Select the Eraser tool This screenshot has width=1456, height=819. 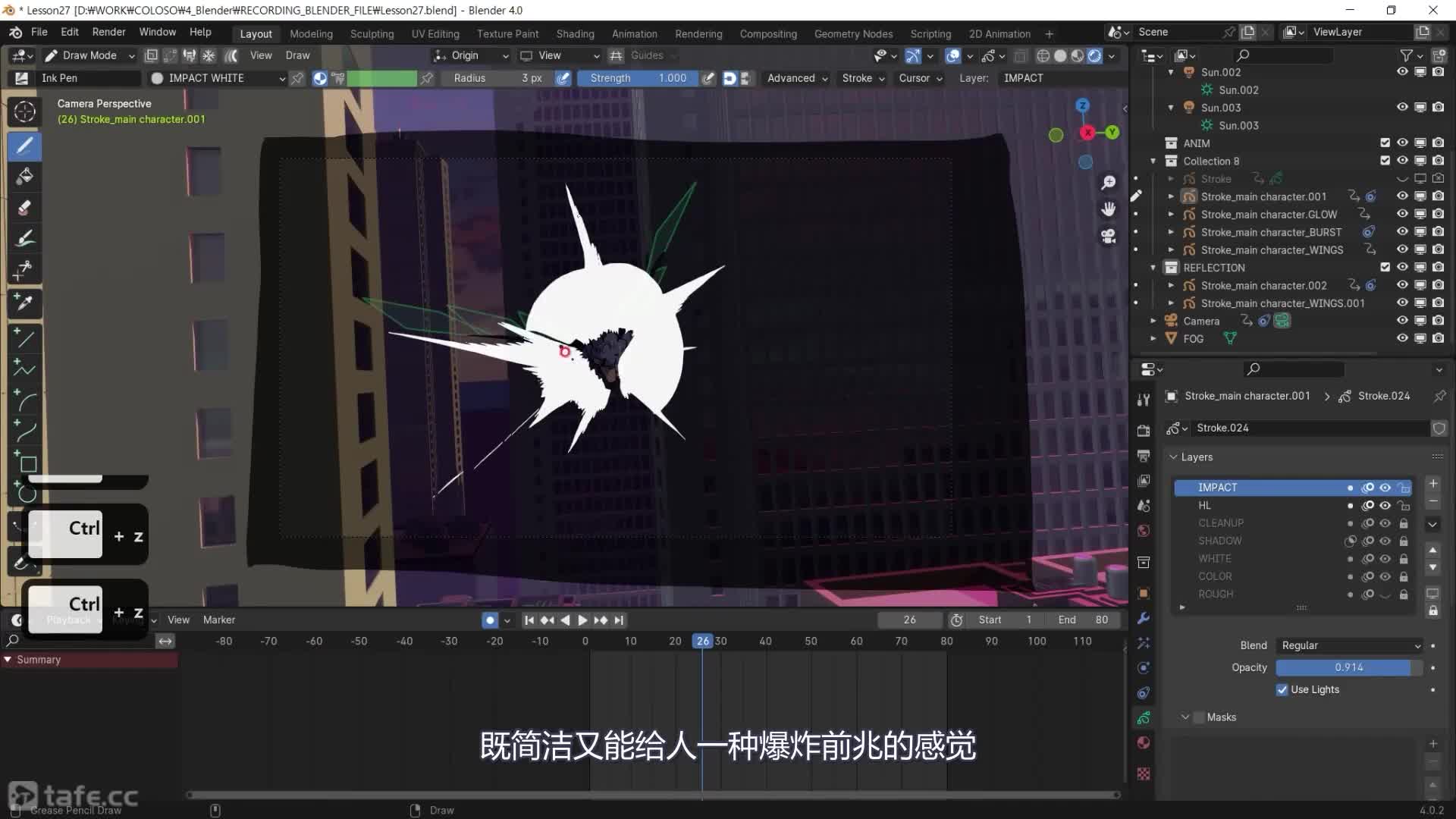(24, 208)
